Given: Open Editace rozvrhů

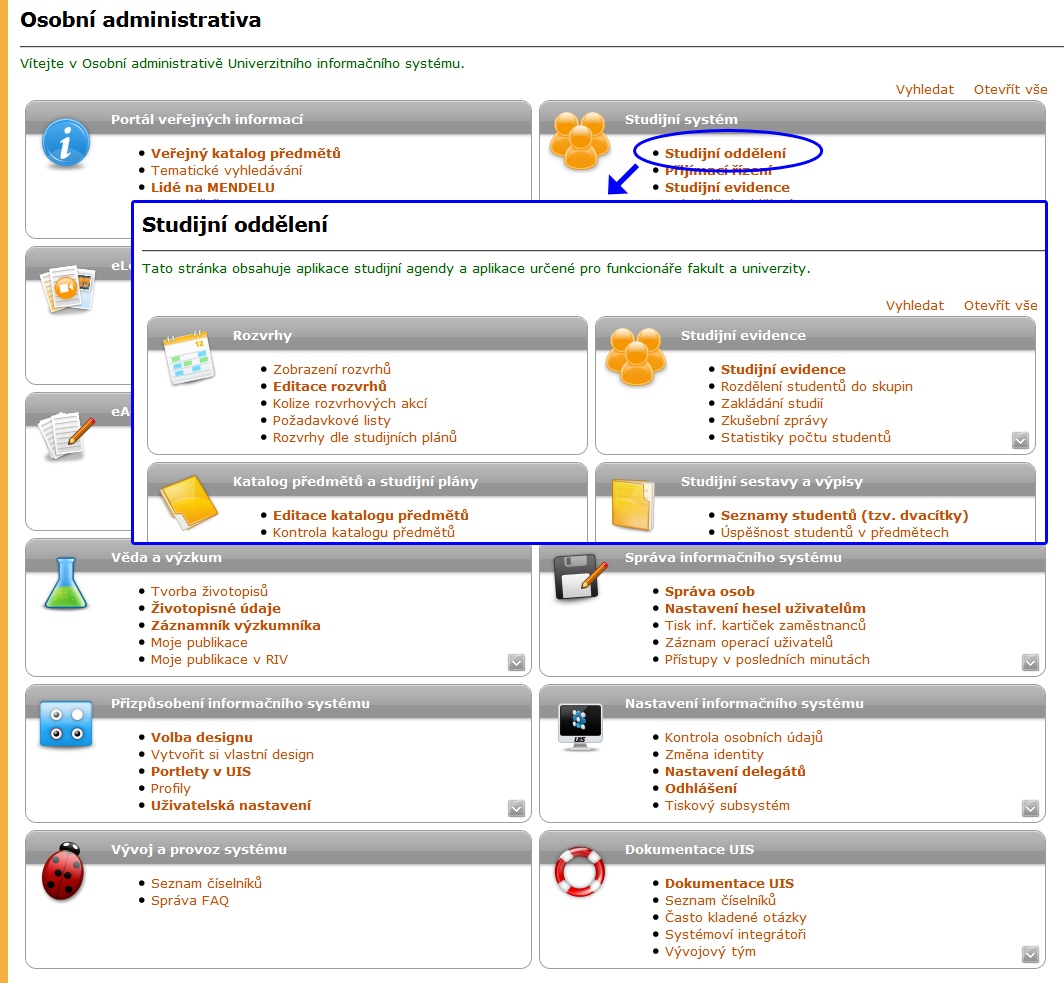Looking at the screenshot, I should (330, 386).
